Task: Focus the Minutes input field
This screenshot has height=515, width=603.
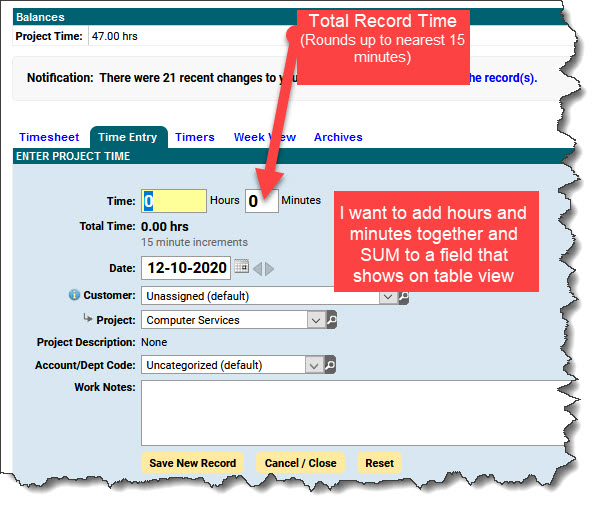Action: 262,201
